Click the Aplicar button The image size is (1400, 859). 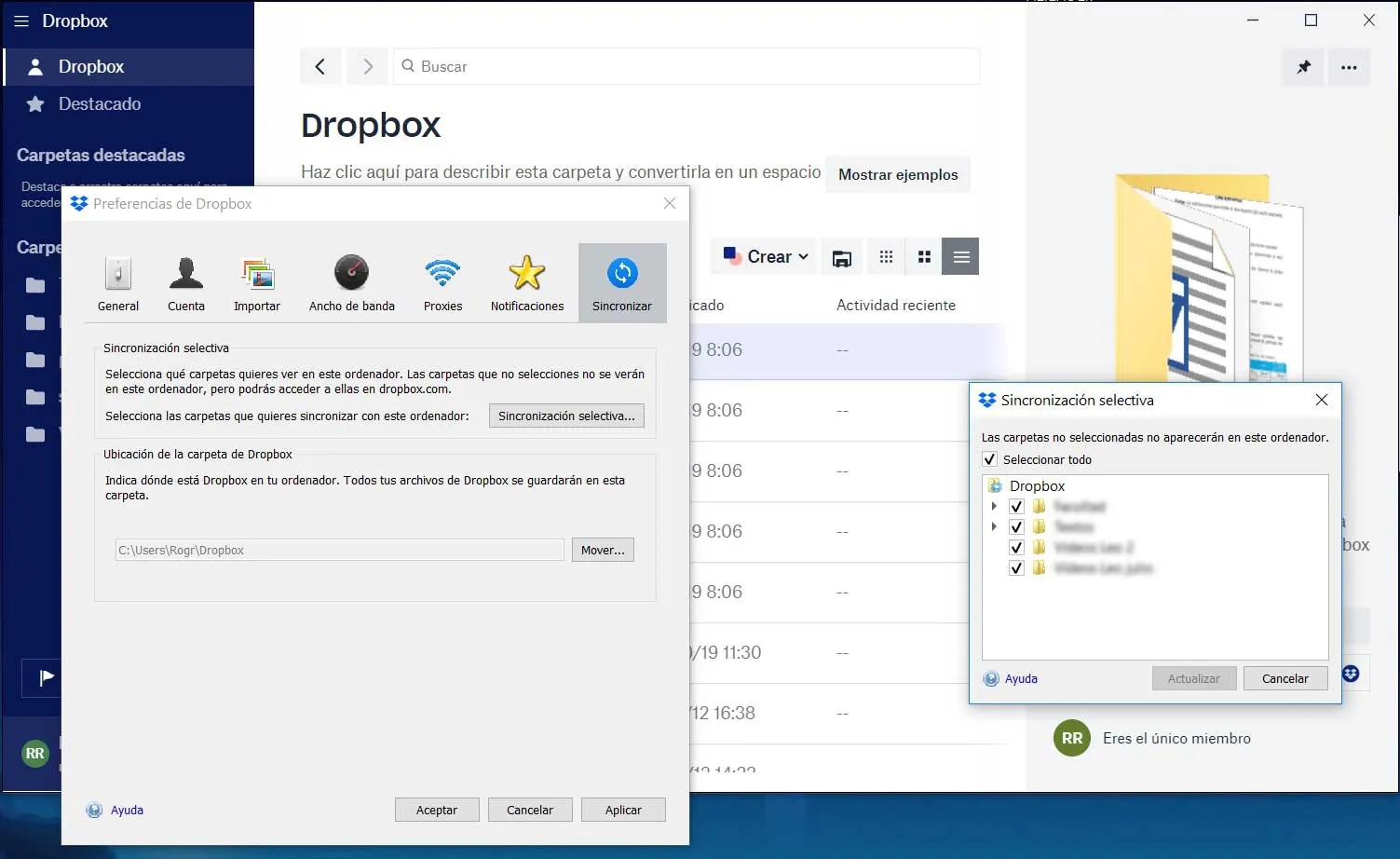point(623,810)
